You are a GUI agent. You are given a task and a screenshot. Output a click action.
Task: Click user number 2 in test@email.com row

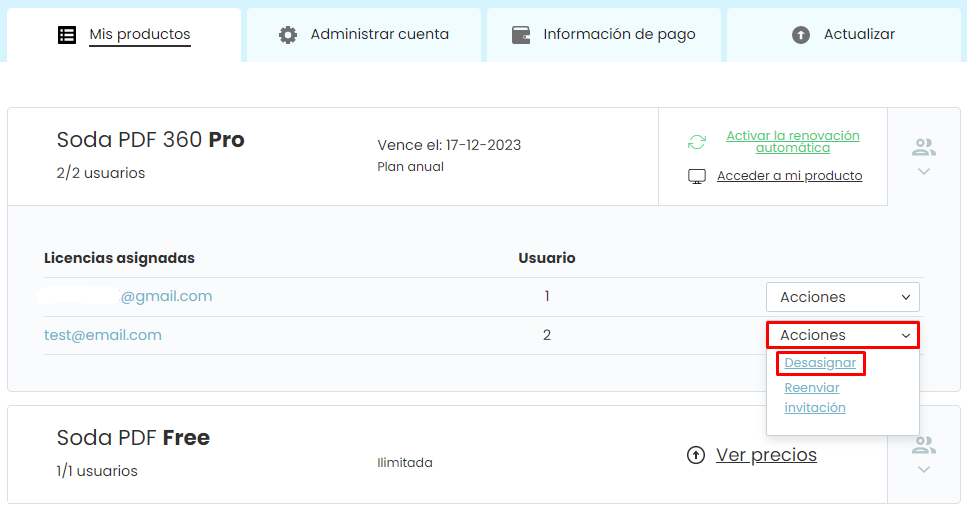coord(546,335)
